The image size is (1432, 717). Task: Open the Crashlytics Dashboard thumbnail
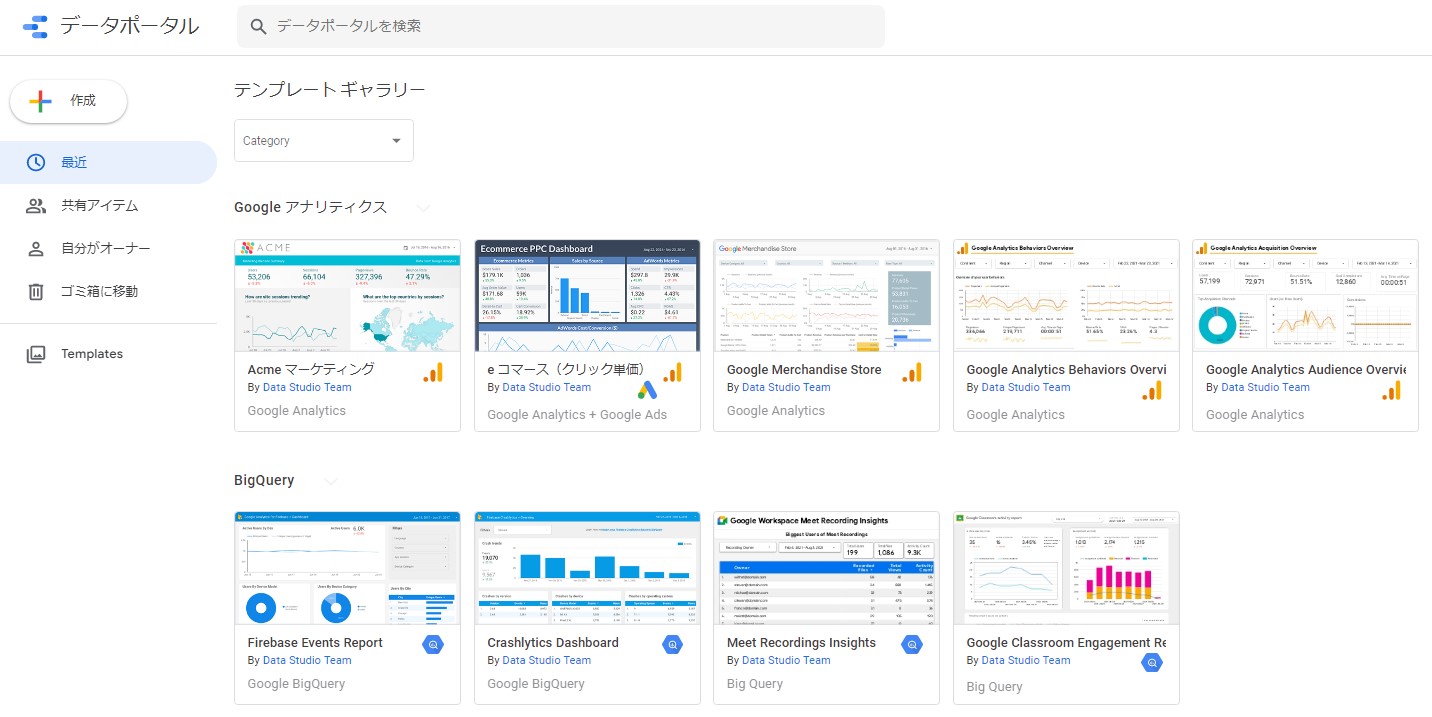coord(587,568)
